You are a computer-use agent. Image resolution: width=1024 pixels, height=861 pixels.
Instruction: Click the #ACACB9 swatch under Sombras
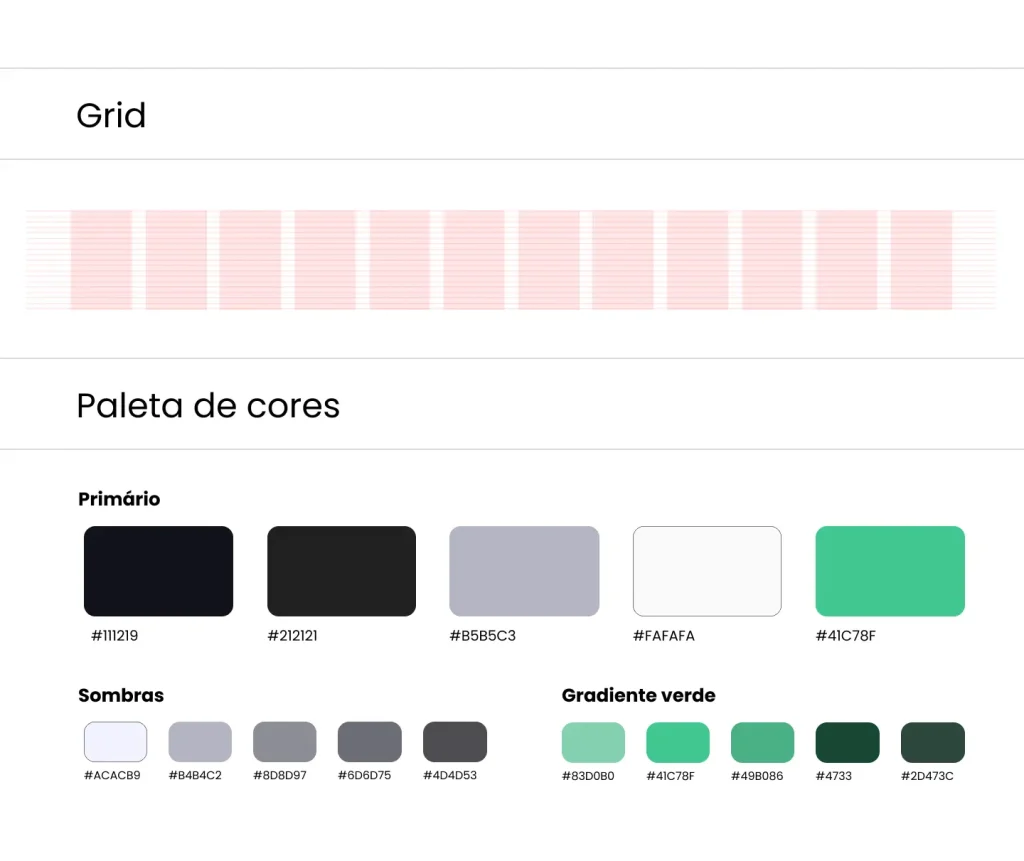point(115,742)
